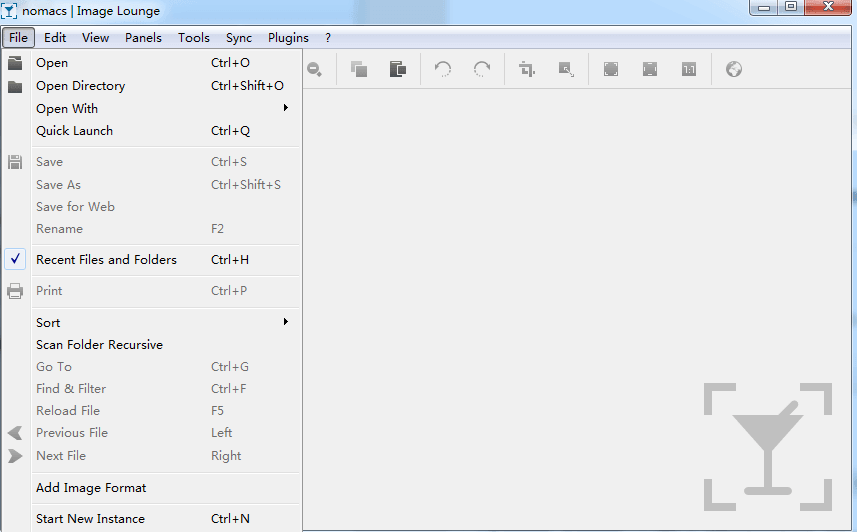This screenshot has height=532, width=857.
Task: Click Scan Folder Recursive option
Action: tap(99, 345)
